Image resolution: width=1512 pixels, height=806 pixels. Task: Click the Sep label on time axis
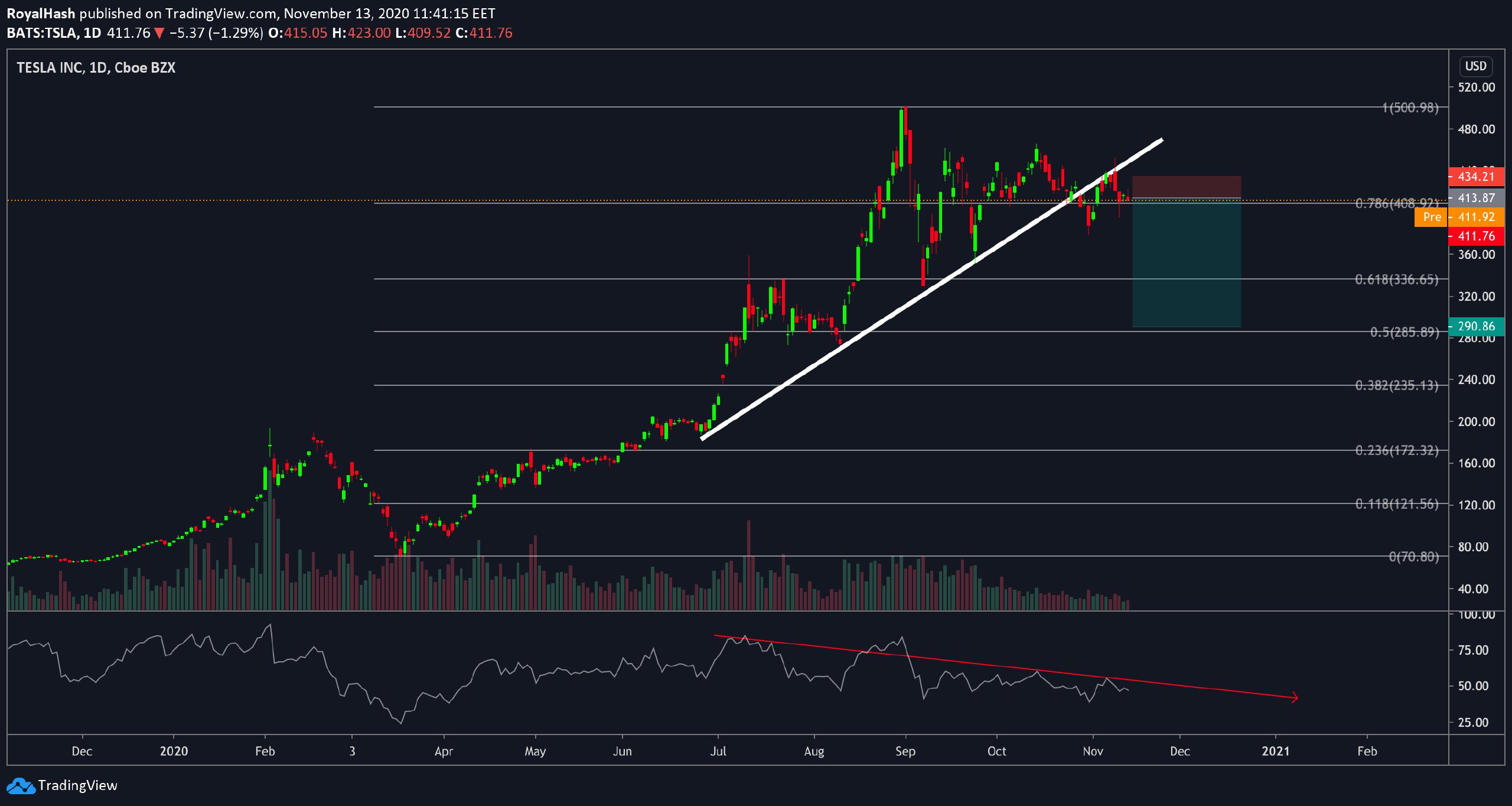click(905, 751)
